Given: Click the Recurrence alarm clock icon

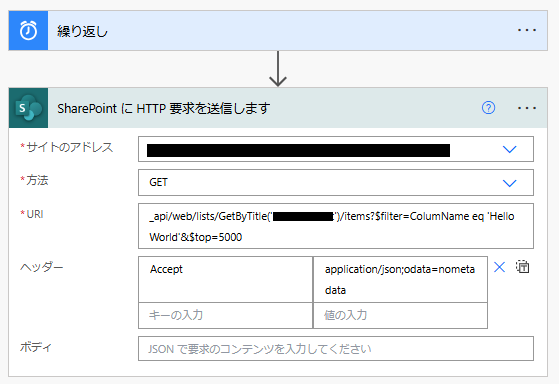Looking at the screenshot, I should tap(28, 30).
